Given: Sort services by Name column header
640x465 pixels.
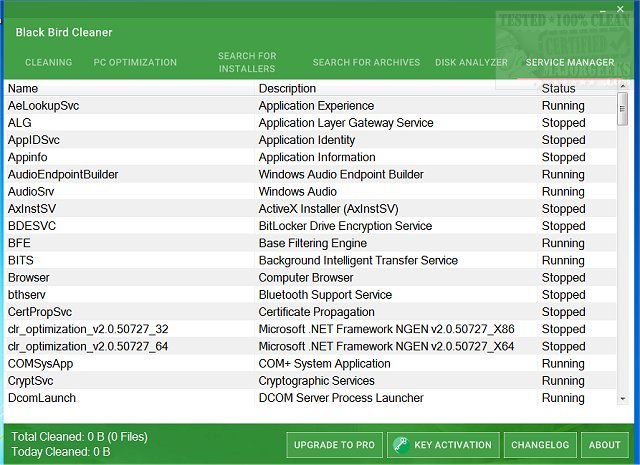Looking at the screenshot, I should [23, 88].
